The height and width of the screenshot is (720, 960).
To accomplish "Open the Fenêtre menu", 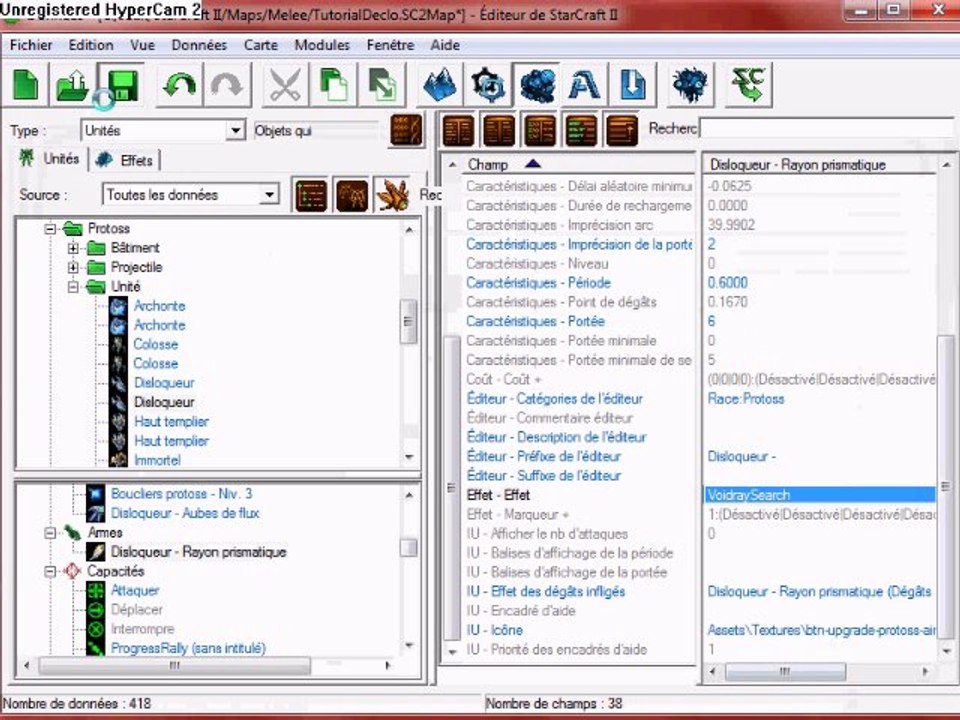I will tap(391, 45).
